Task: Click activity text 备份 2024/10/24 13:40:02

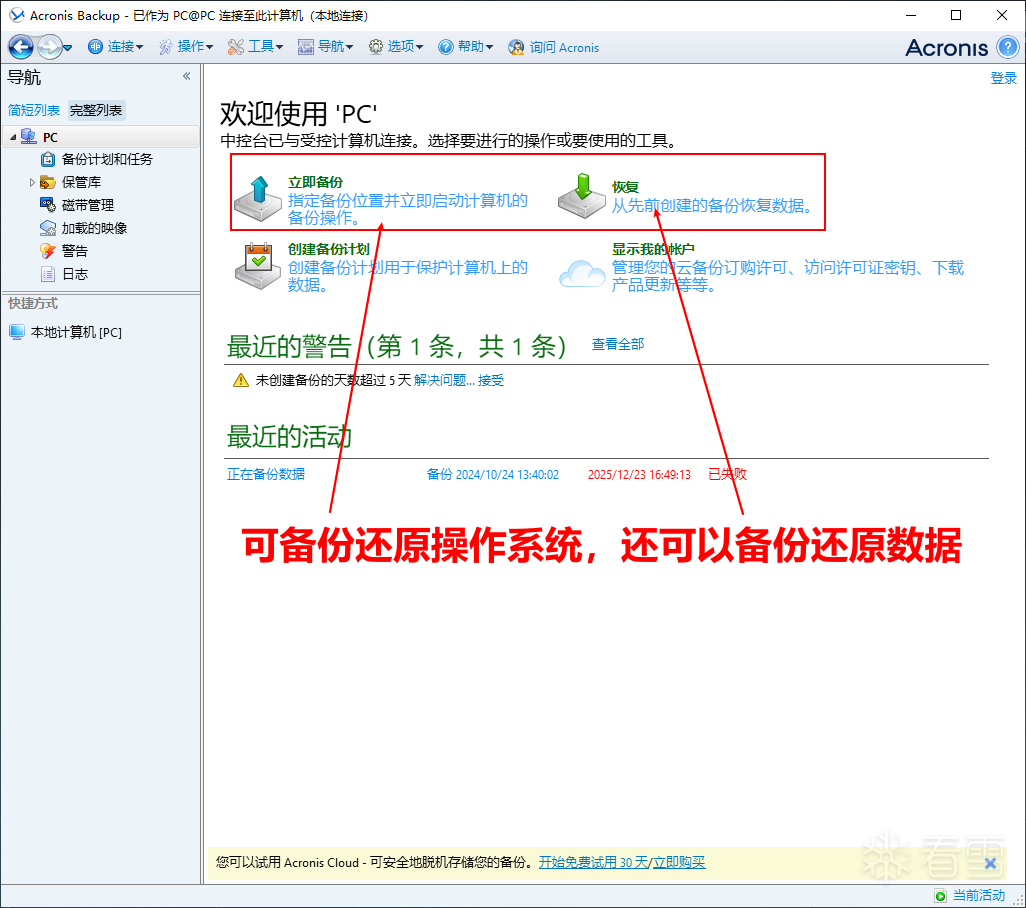Action: 493,474
